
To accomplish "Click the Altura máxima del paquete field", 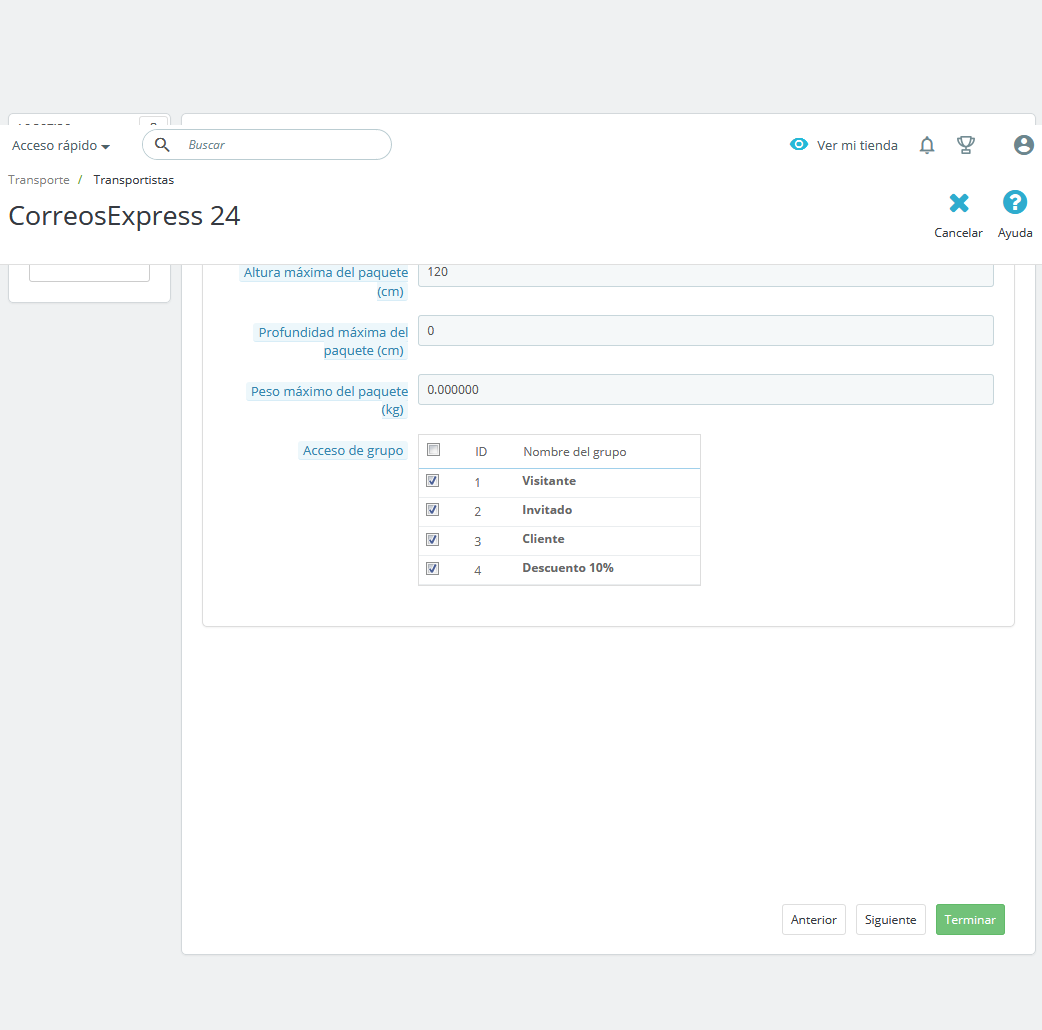I will click(705, 274).
